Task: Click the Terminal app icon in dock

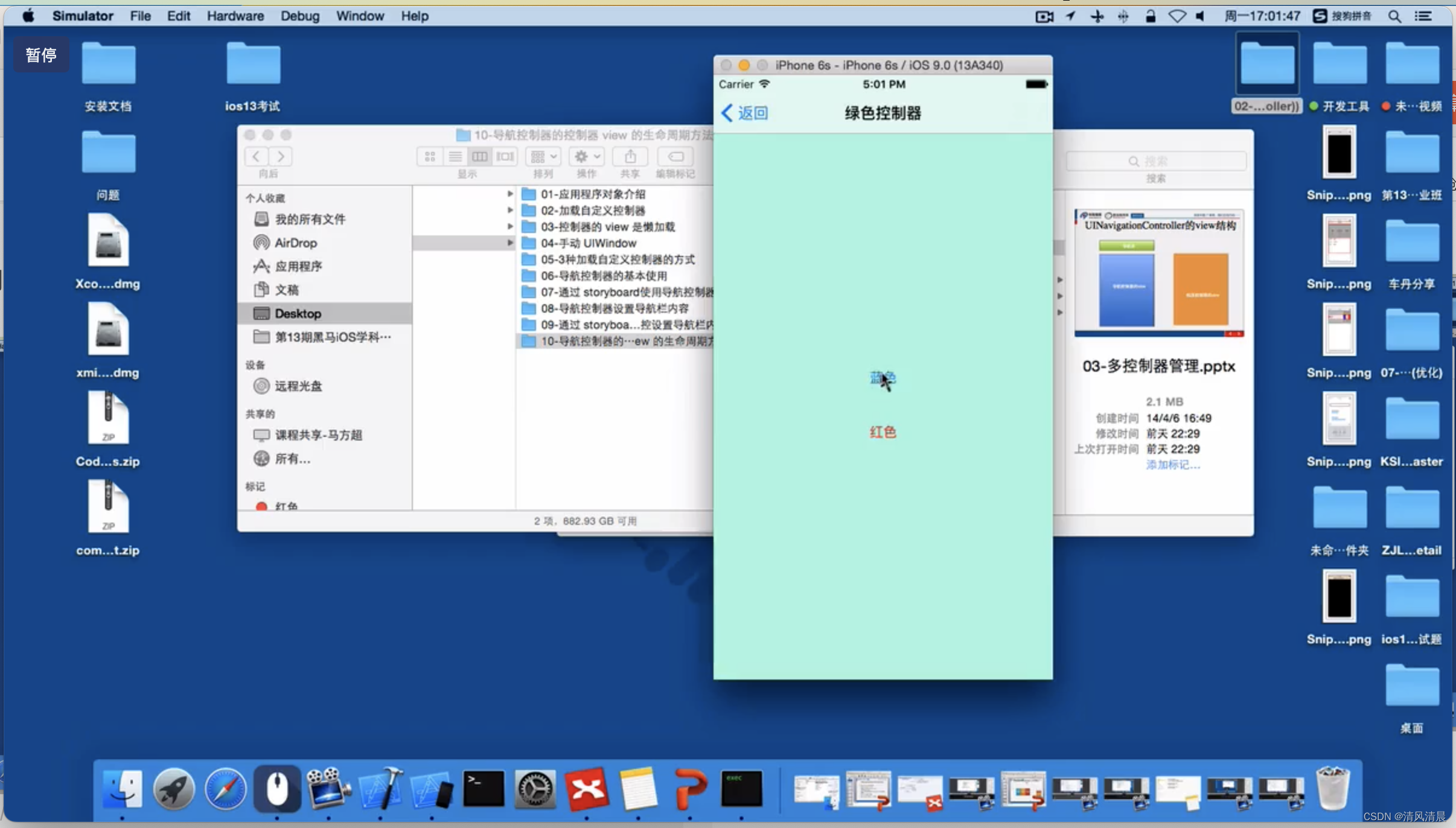Action: [483, 788]
